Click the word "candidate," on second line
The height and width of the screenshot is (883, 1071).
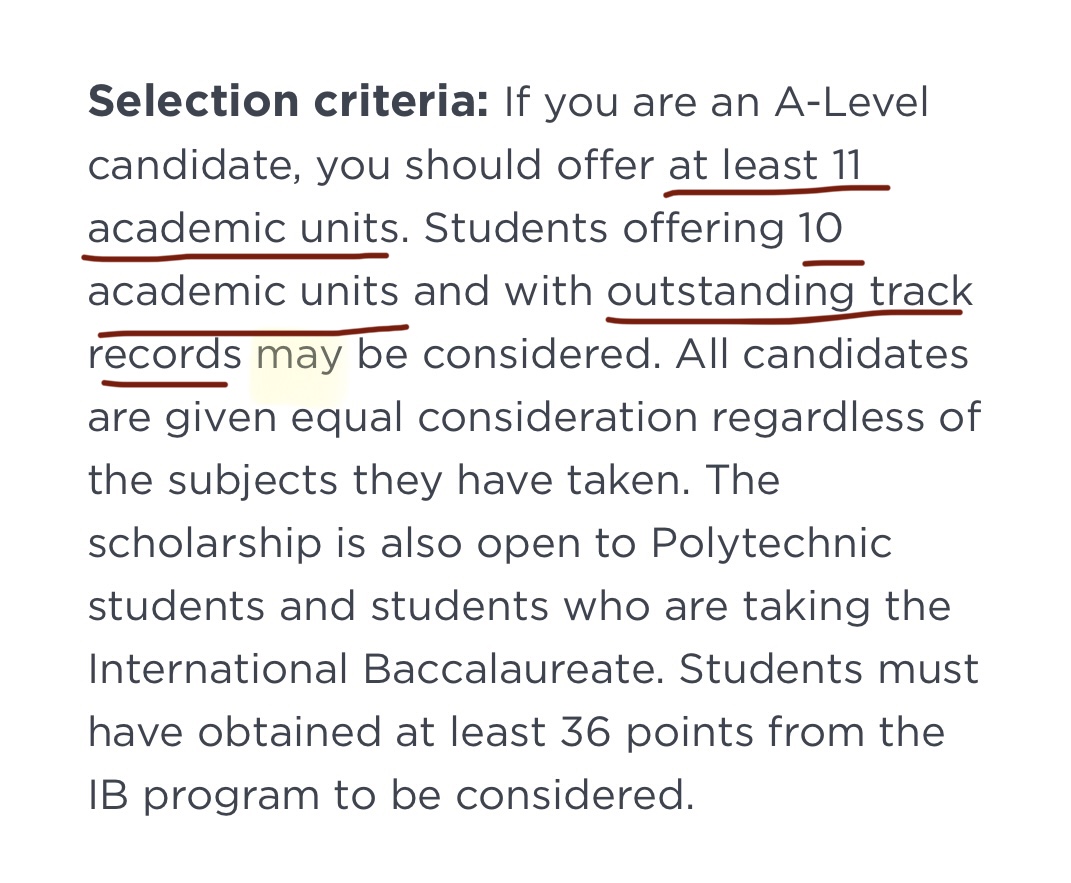[195, 165]
